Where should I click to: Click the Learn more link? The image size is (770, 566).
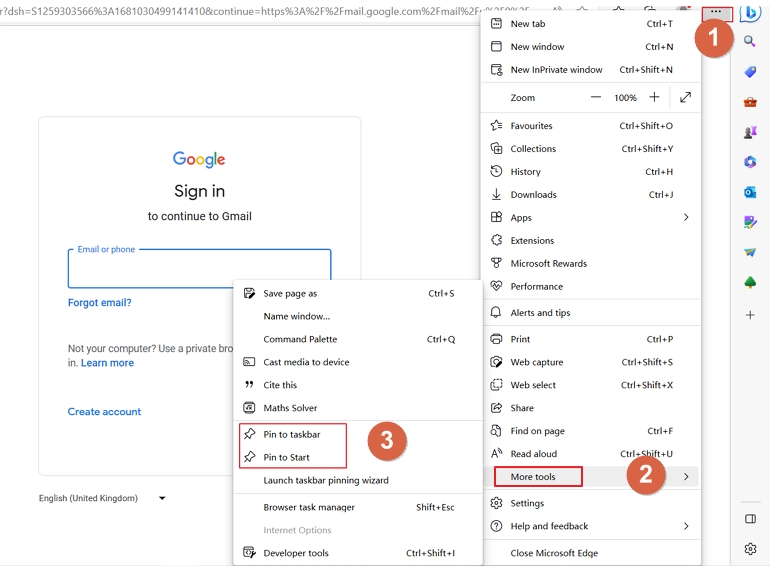coord(108,363)
